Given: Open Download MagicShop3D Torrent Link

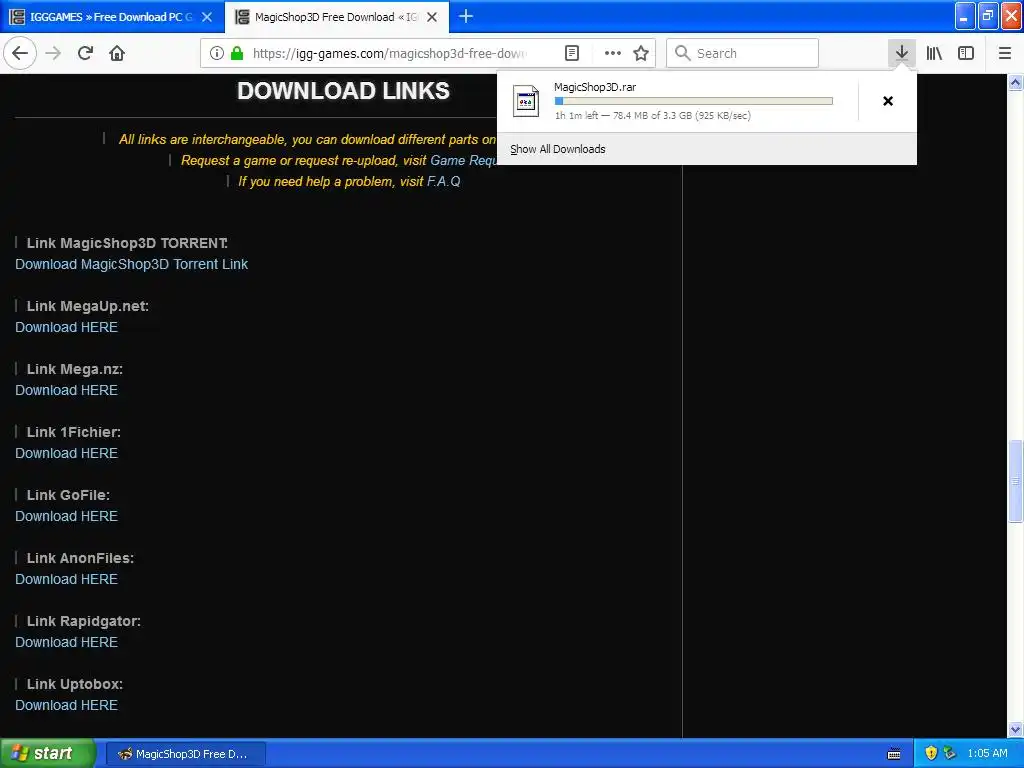Looking at the screenshot, I should click(131, 264).
